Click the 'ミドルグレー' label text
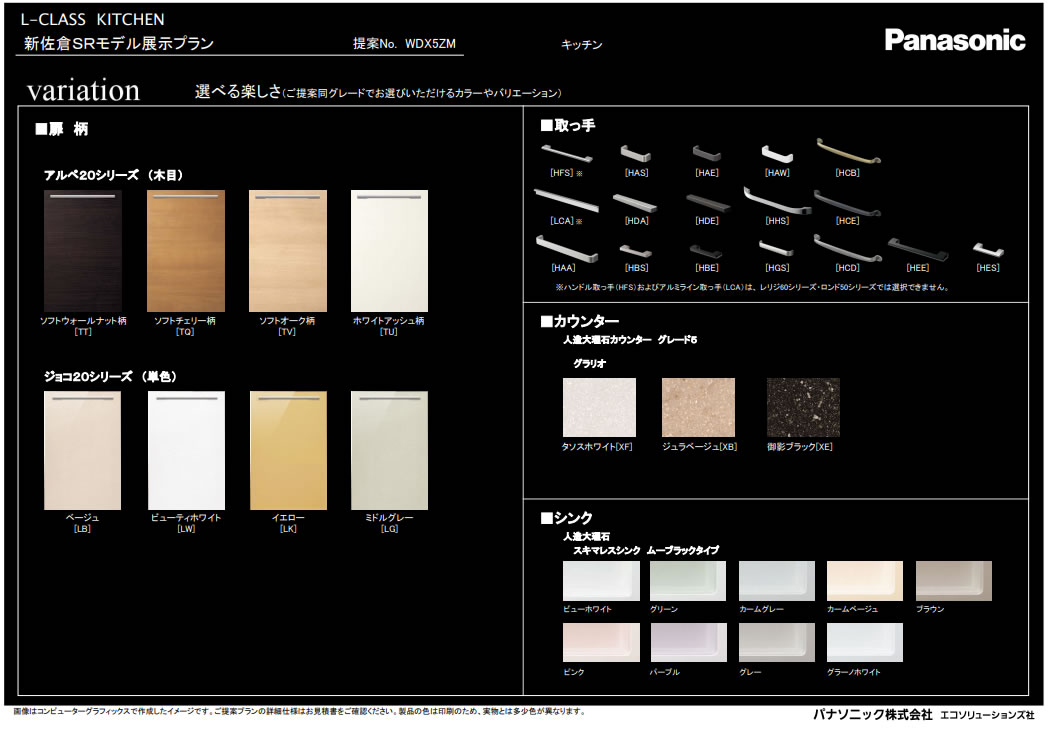This screenshot has width=1048, height=730. (390, 518)
